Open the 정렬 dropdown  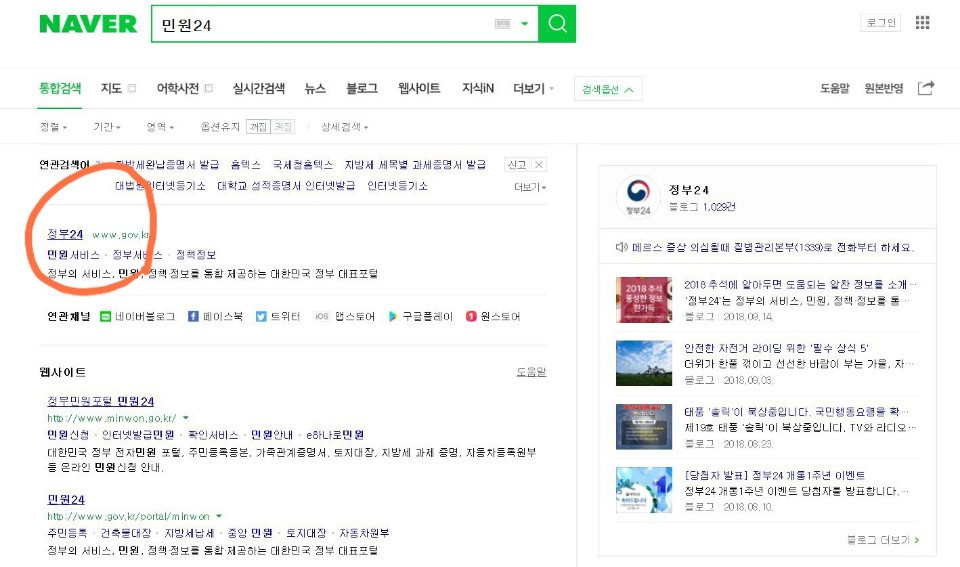click(x=53, y=127)
